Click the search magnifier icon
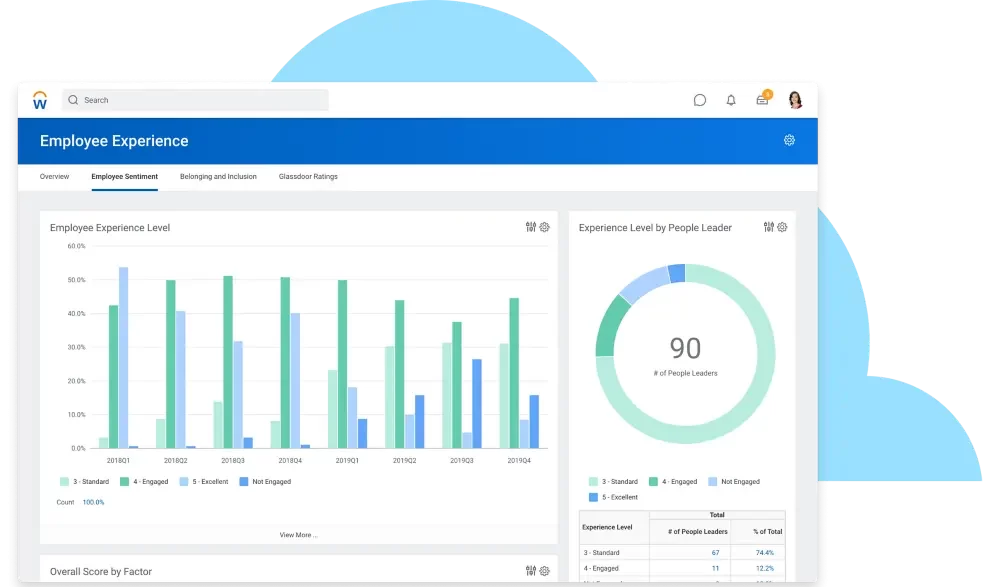 (x=72, y=100)
